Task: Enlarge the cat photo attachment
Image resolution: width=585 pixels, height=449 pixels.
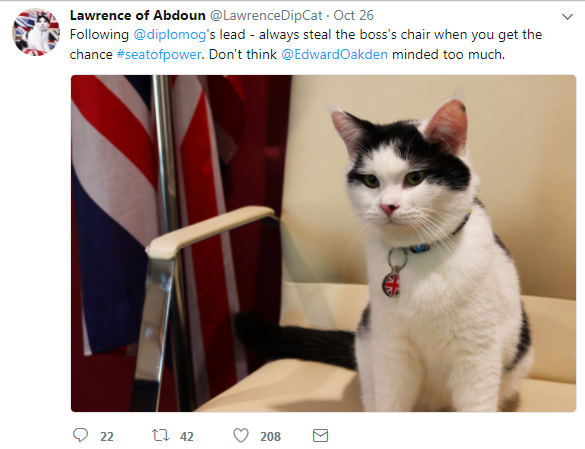Action: 323,243
